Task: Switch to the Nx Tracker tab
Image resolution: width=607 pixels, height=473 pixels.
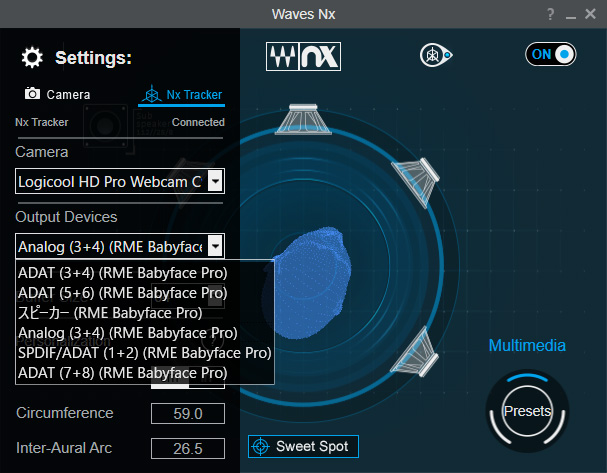Action: [181, 95]
